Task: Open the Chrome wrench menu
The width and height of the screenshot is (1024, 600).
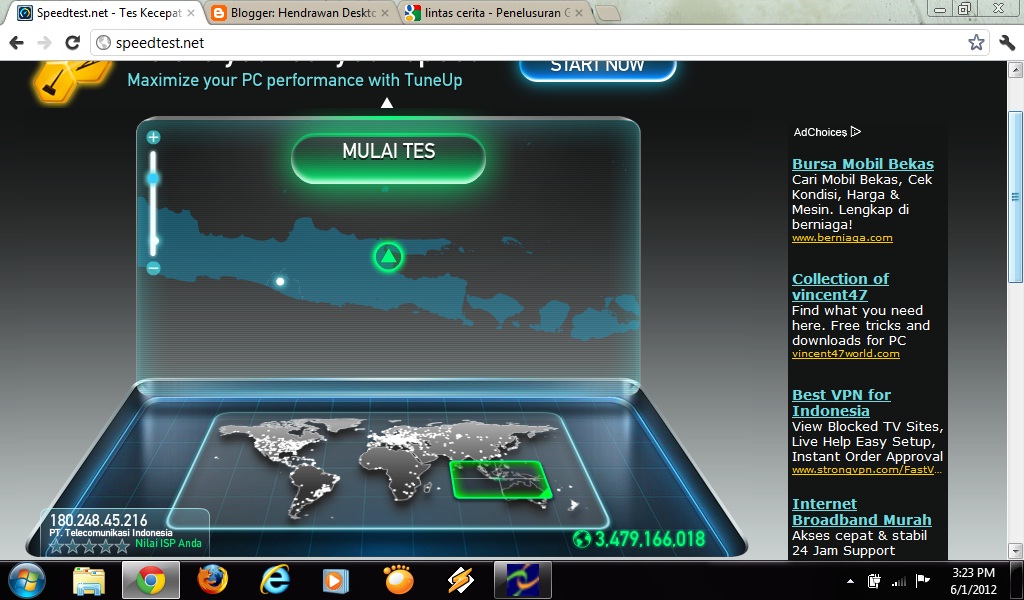Action: [x=1006, y=43]
